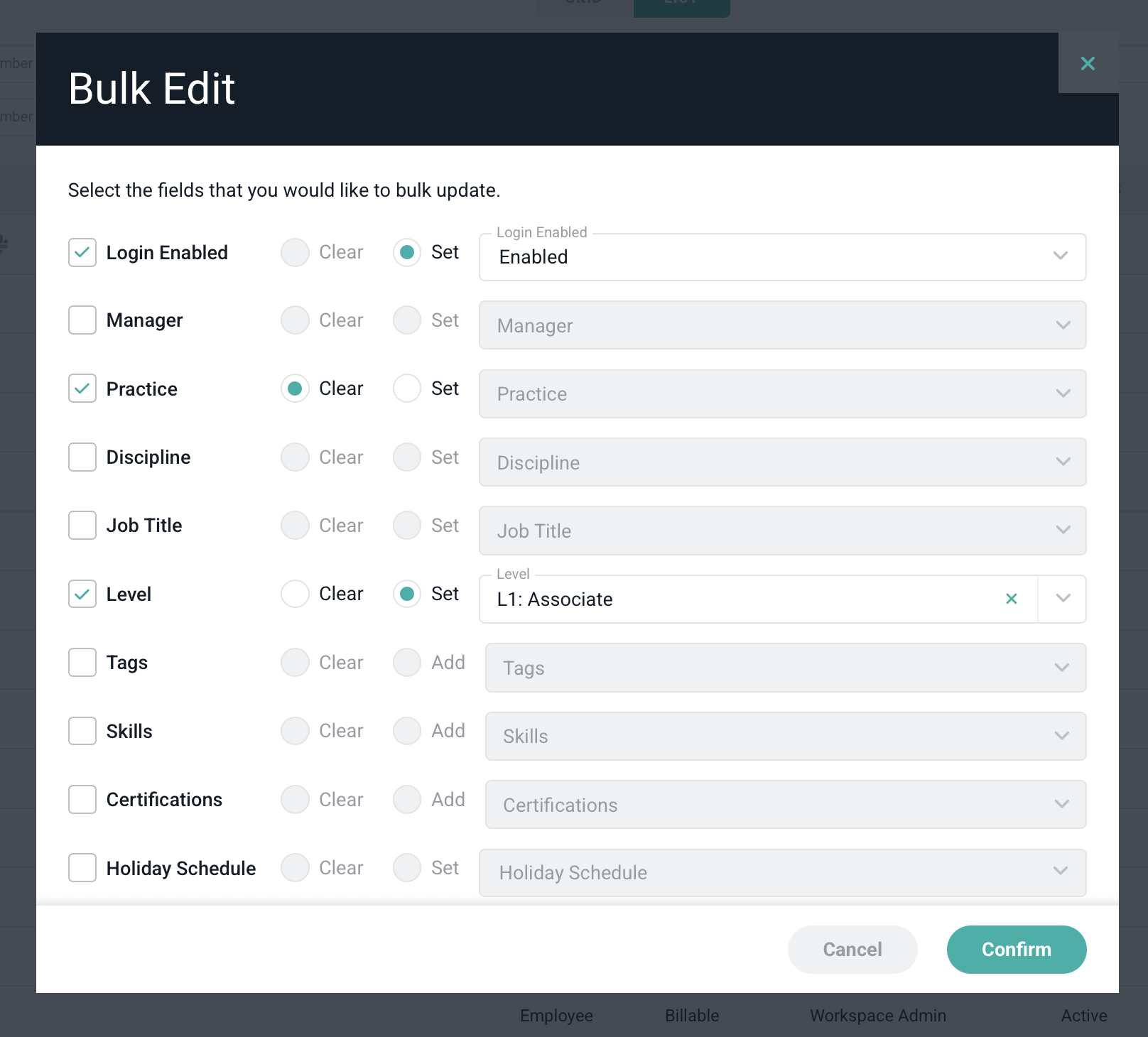Viewport: 1148px width, 1037px height.
Task: Confirm the bulk edit changes
Action: pos(1016,950)
